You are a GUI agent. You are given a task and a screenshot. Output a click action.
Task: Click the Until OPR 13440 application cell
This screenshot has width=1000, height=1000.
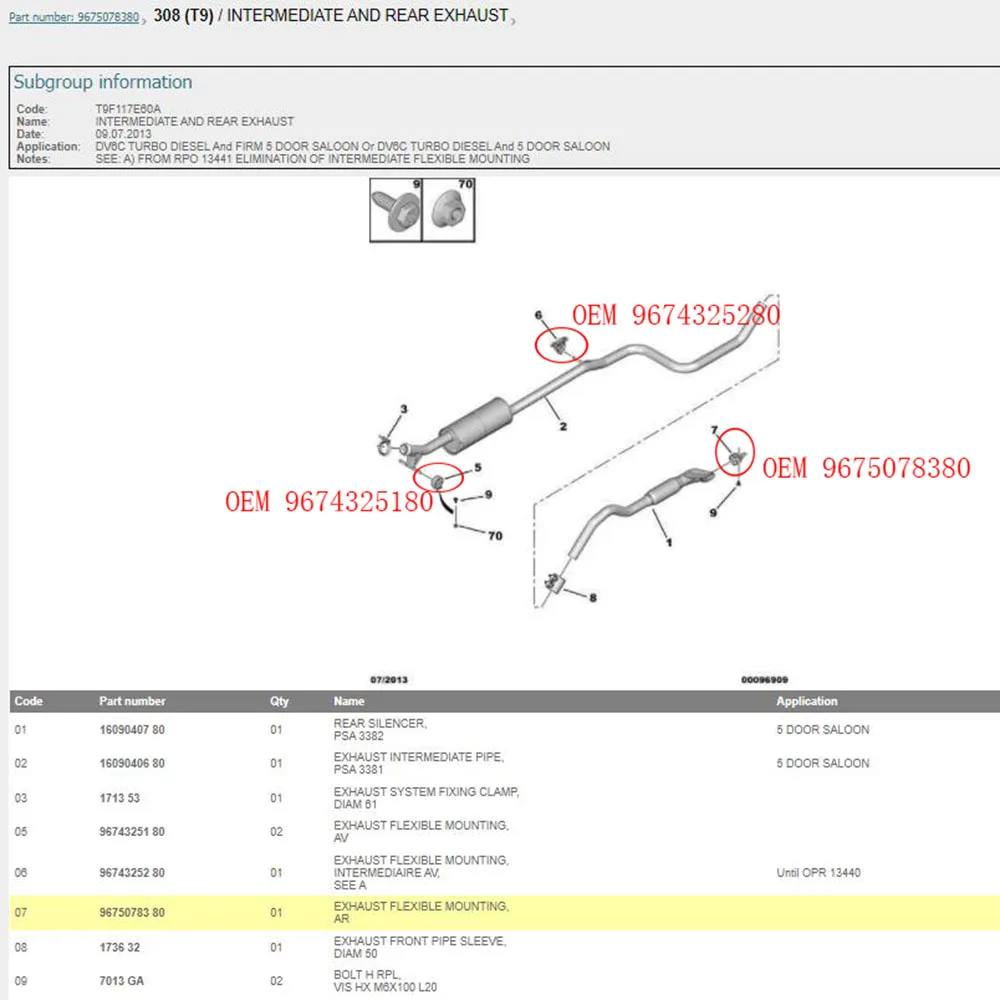(x=818, y=872)
